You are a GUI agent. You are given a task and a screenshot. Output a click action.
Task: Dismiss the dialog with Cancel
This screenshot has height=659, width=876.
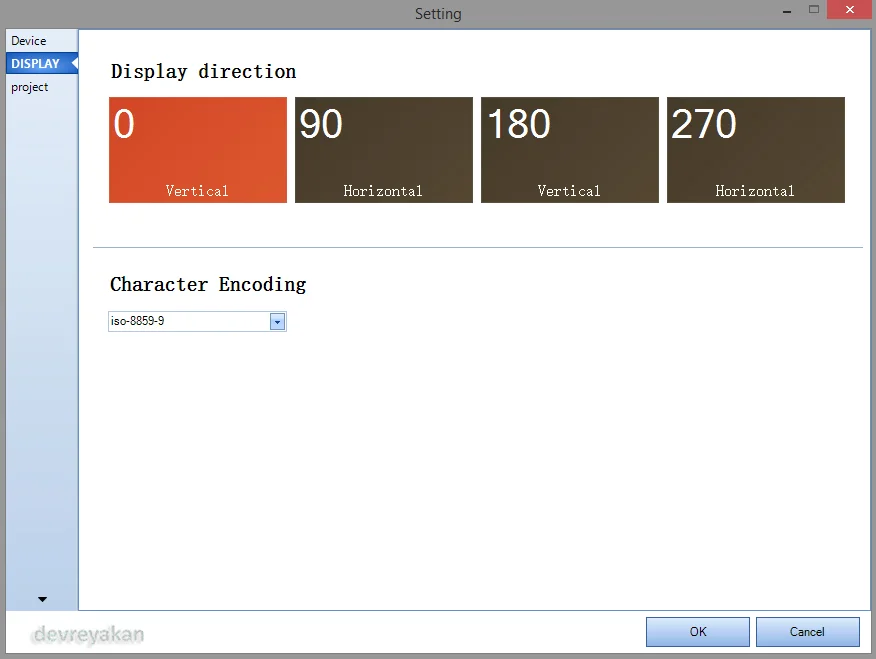point(807,632)
